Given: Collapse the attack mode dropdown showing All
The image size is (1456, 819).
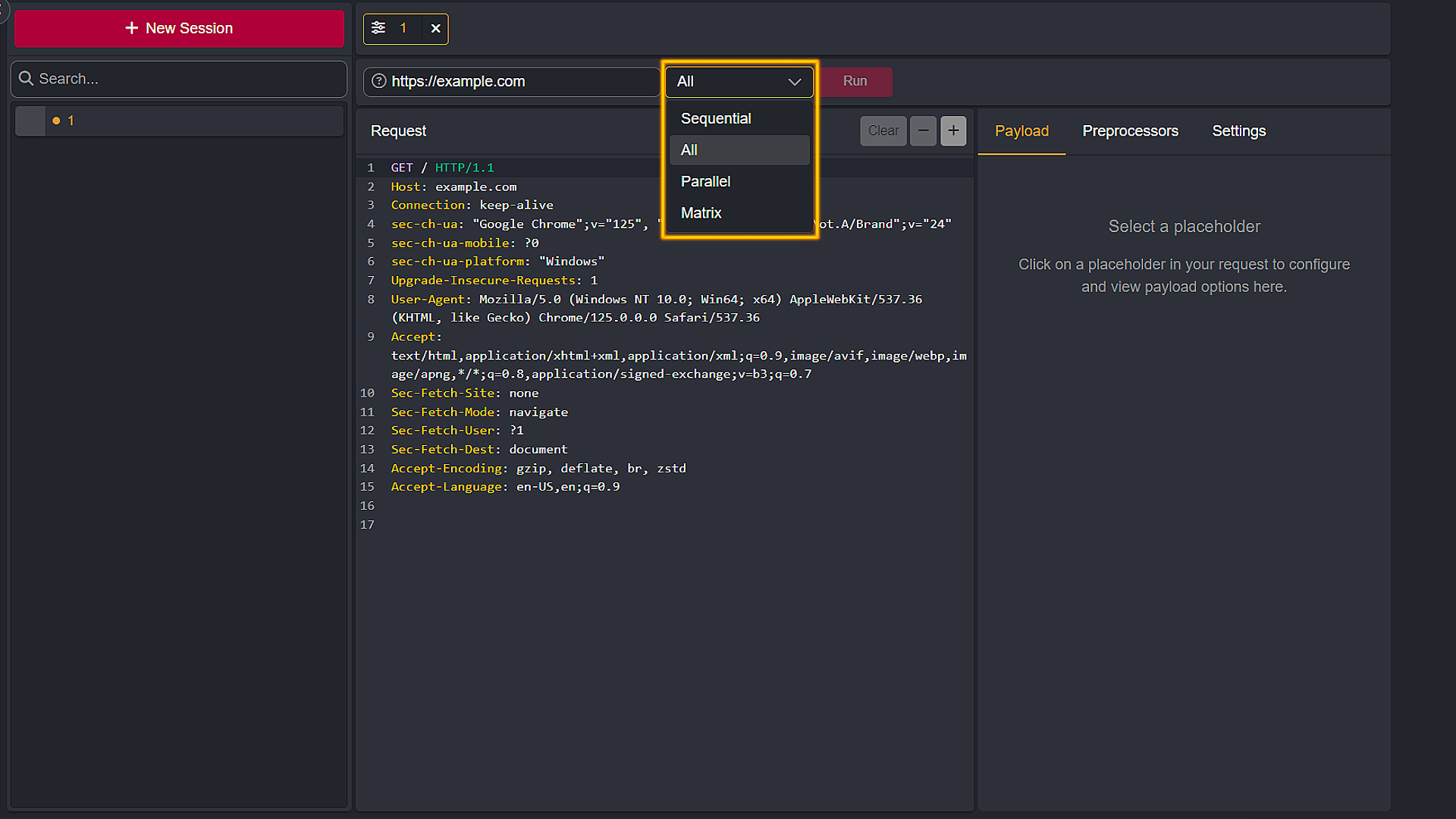Looking at the screenshot, I should [739, 82].
